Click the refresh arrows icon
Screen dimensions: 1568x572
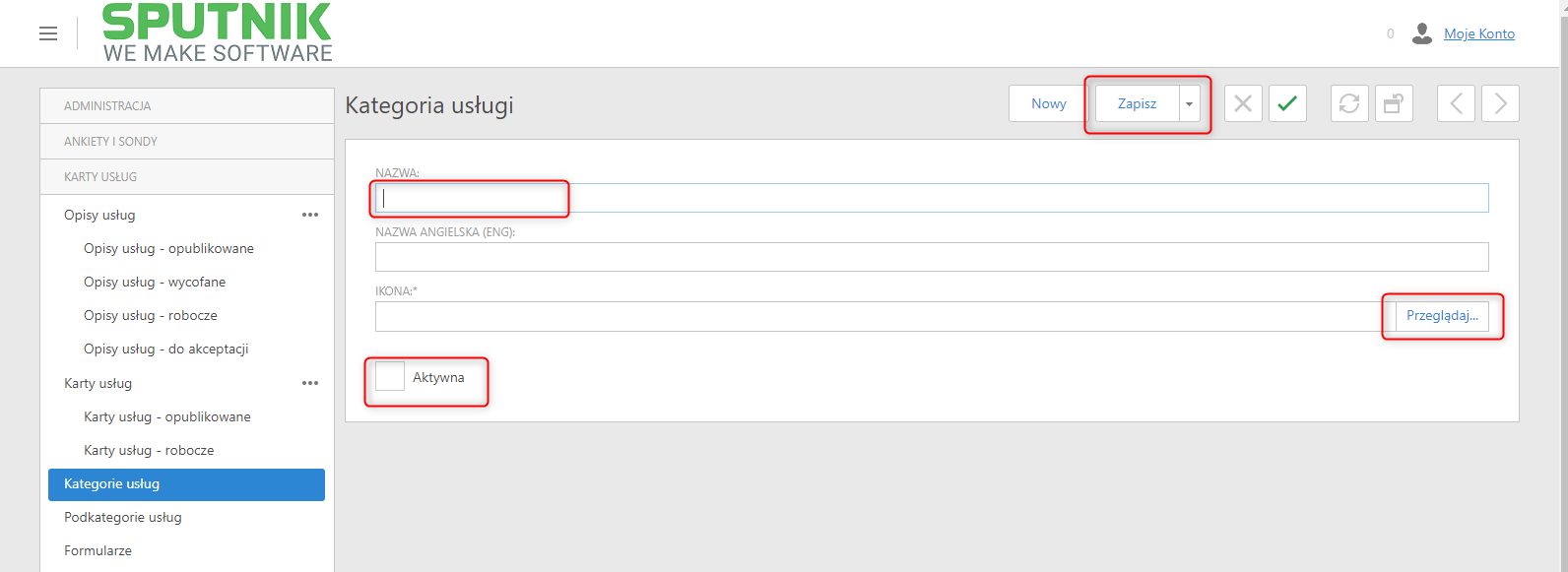[1349, 103]
